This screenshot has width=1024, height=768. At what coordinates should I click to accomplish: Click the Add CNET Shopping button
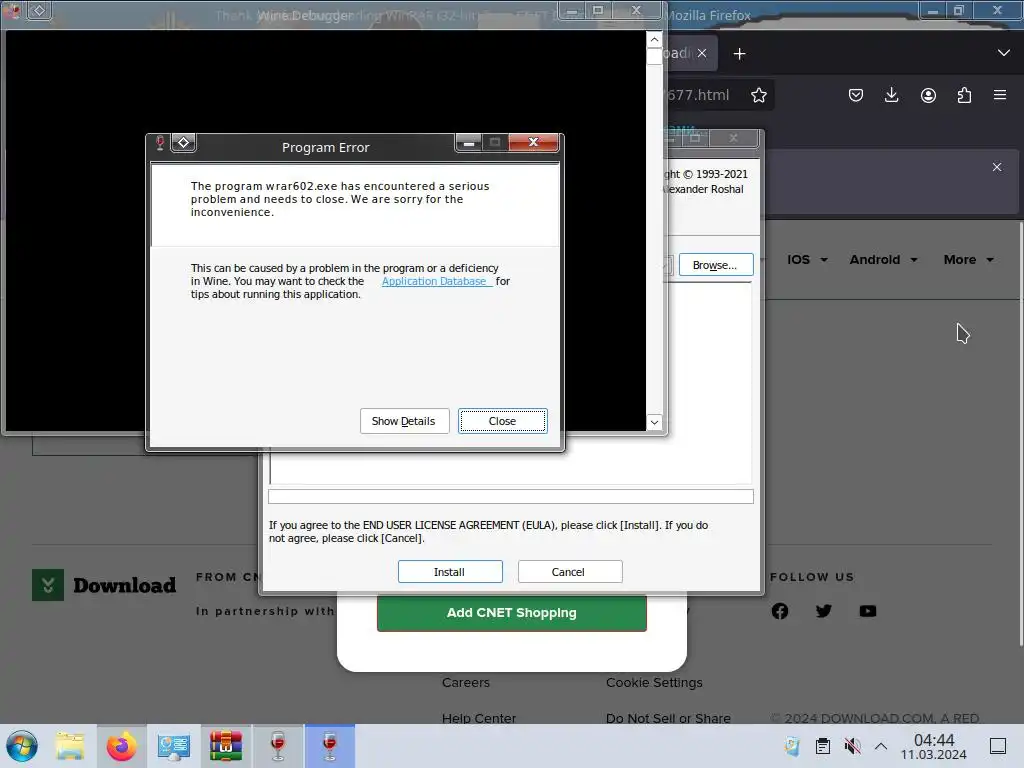point(511,613)
